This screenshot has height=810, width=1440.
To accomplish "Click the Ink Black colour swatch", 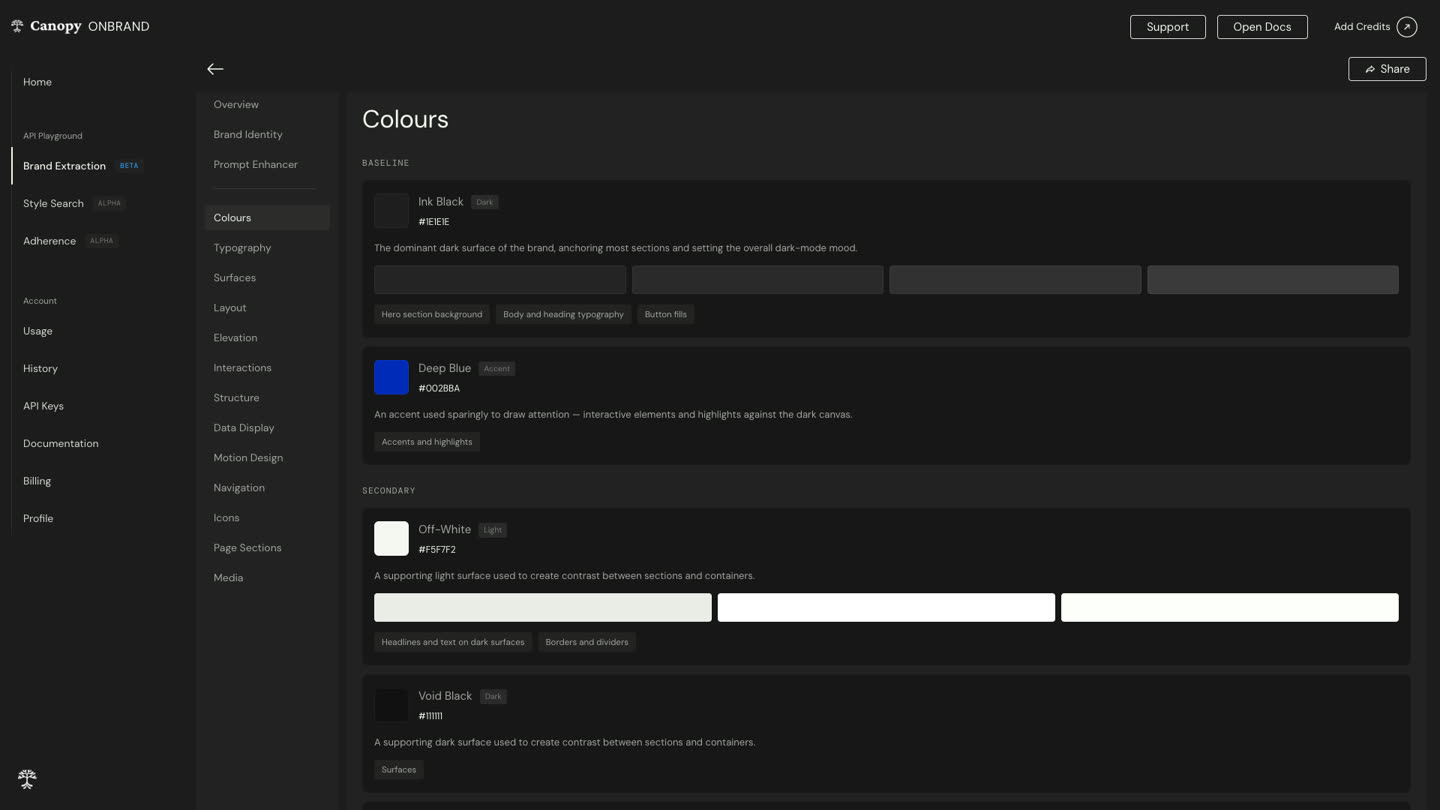I will point(391,211).
